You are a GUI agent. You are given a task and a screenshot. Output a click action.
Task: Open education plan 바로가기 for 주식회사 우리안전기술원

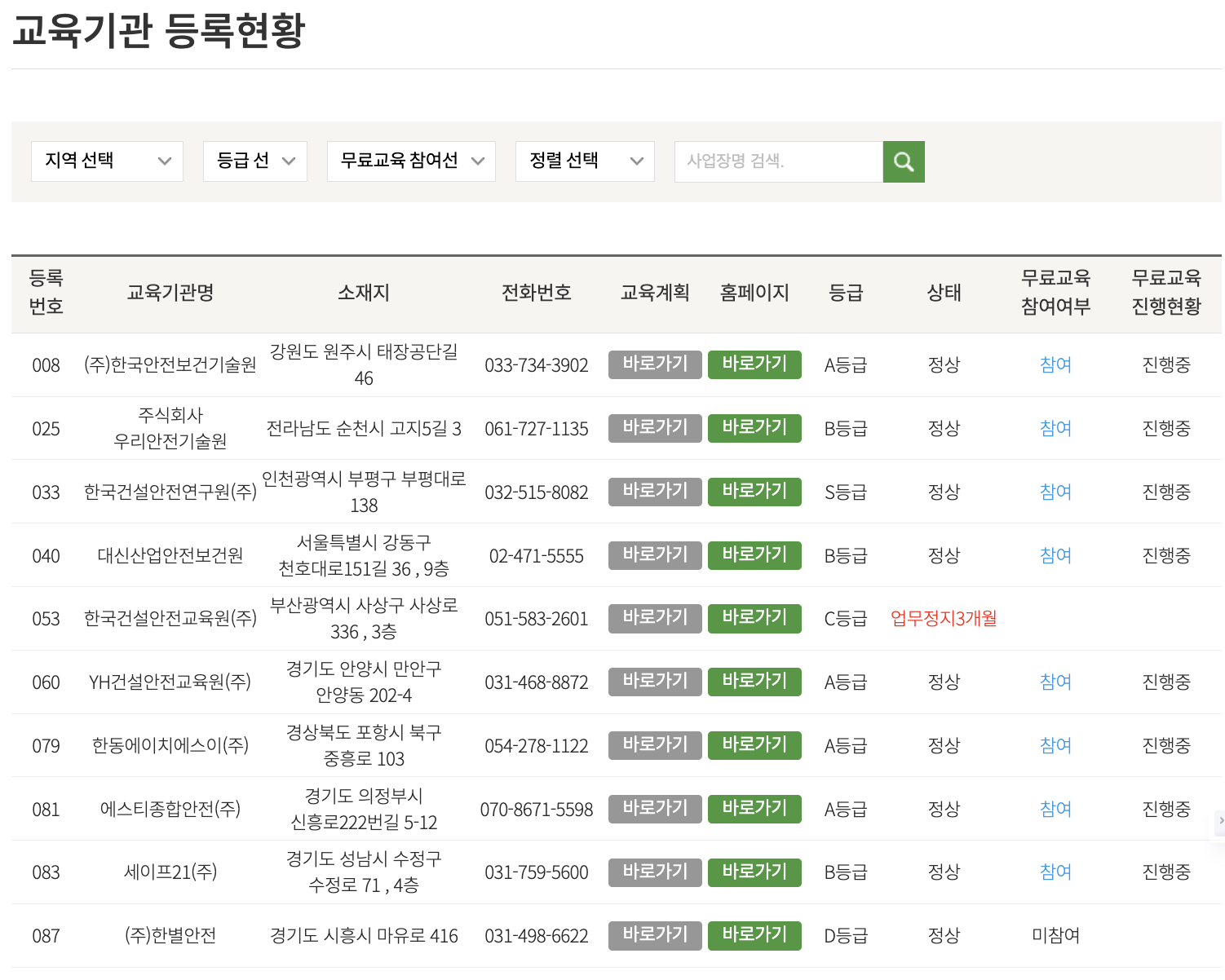tap(655, 428)
